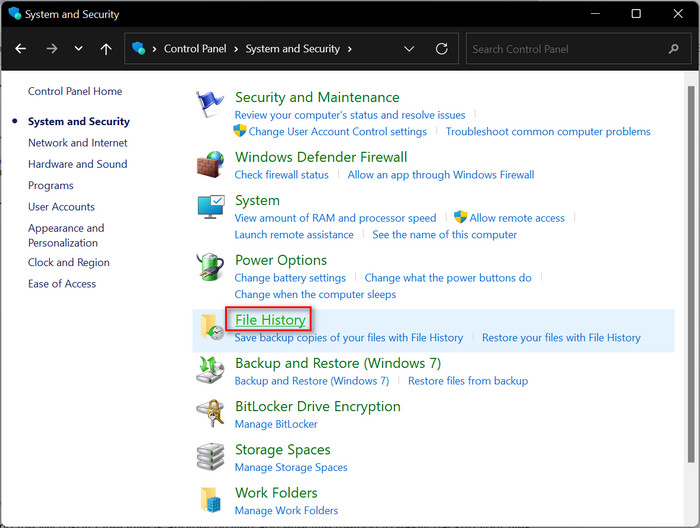Click the Windows Defender Firewall brick wall icon
Image resolution: width=700 pixels, height=528 pixels.
210,164
